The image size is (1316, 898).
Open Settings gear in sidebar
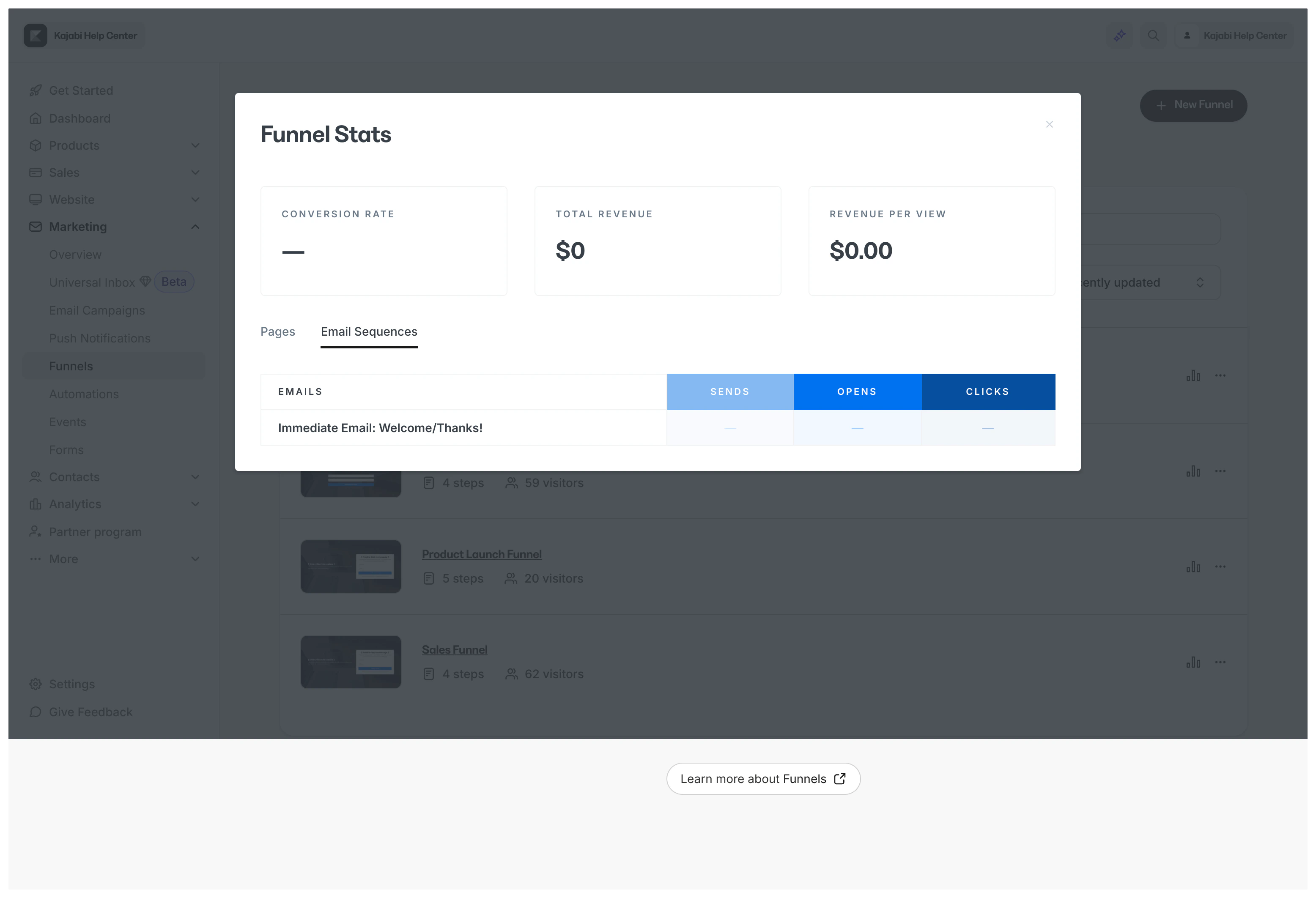pyautogui.click(x=36, y=684)
